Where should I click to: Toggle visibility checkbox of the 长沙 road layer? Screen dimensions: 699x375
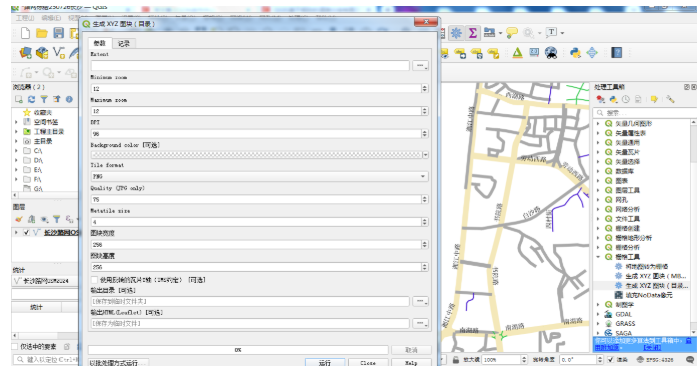coord(26,232)
